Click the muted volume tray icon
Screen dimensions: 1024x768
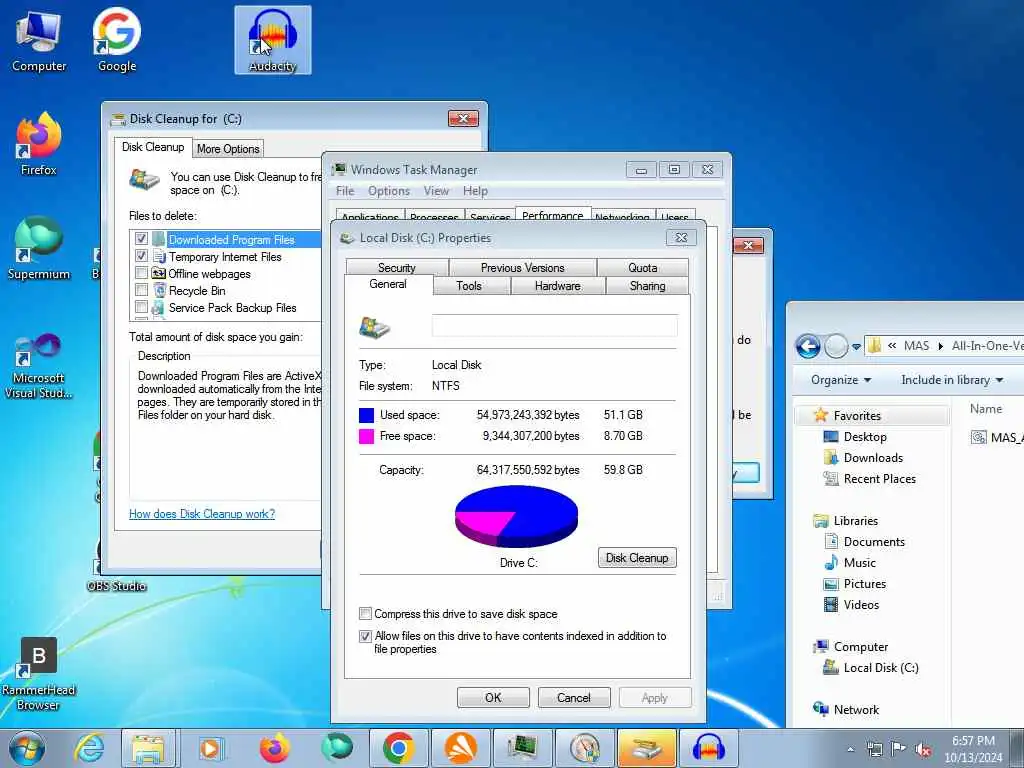(x=923, y=750)
